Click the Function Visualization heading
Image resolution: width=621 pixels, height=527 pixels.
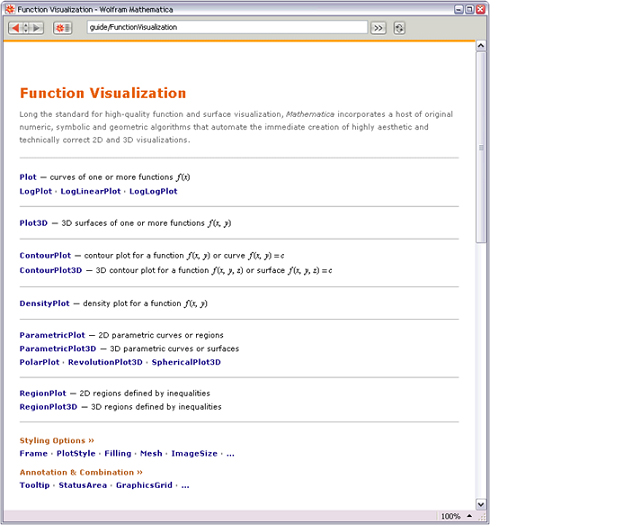103,93
